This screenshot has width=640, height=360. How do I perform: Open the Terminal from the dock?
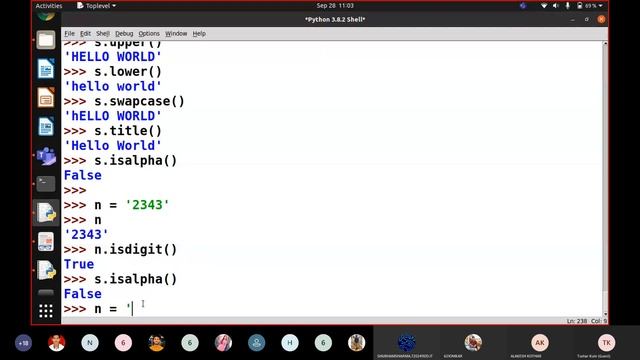coord(46,184)
